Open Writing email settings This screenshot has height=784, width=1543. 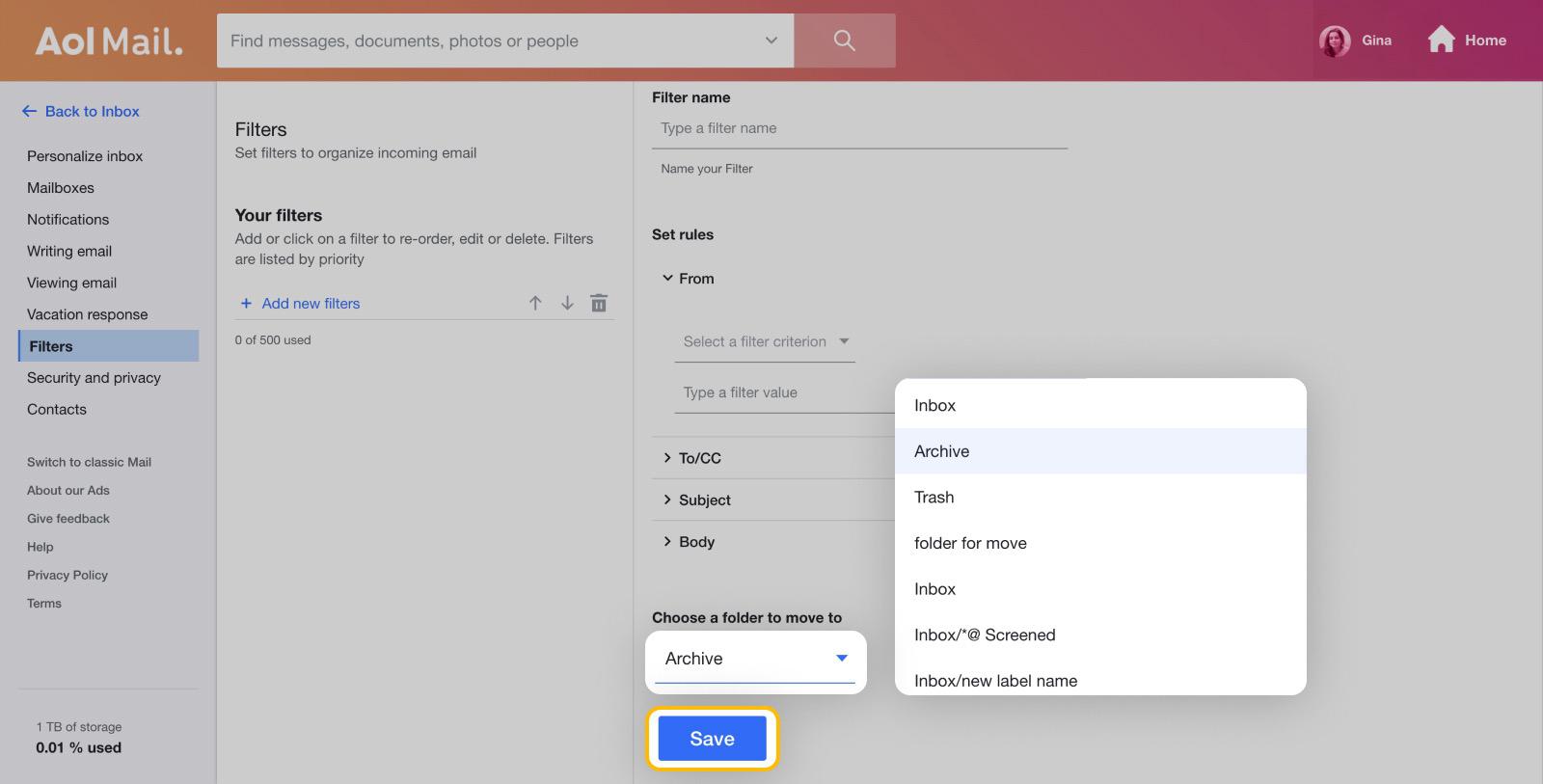point(69,251)
